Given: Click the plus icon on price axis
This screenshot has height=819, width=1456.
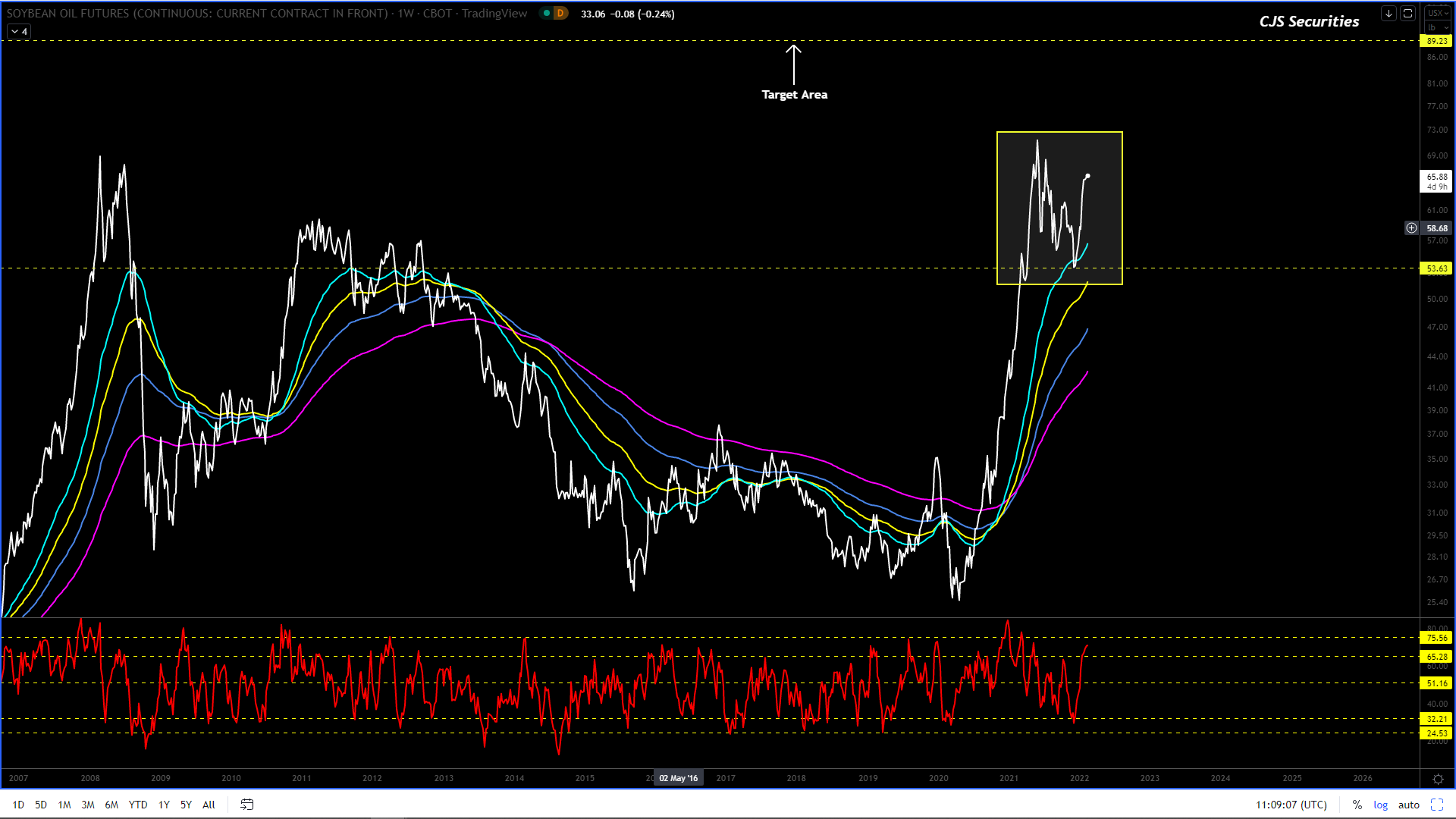Looking at the screenshot, I should (x=1411, y=227).
